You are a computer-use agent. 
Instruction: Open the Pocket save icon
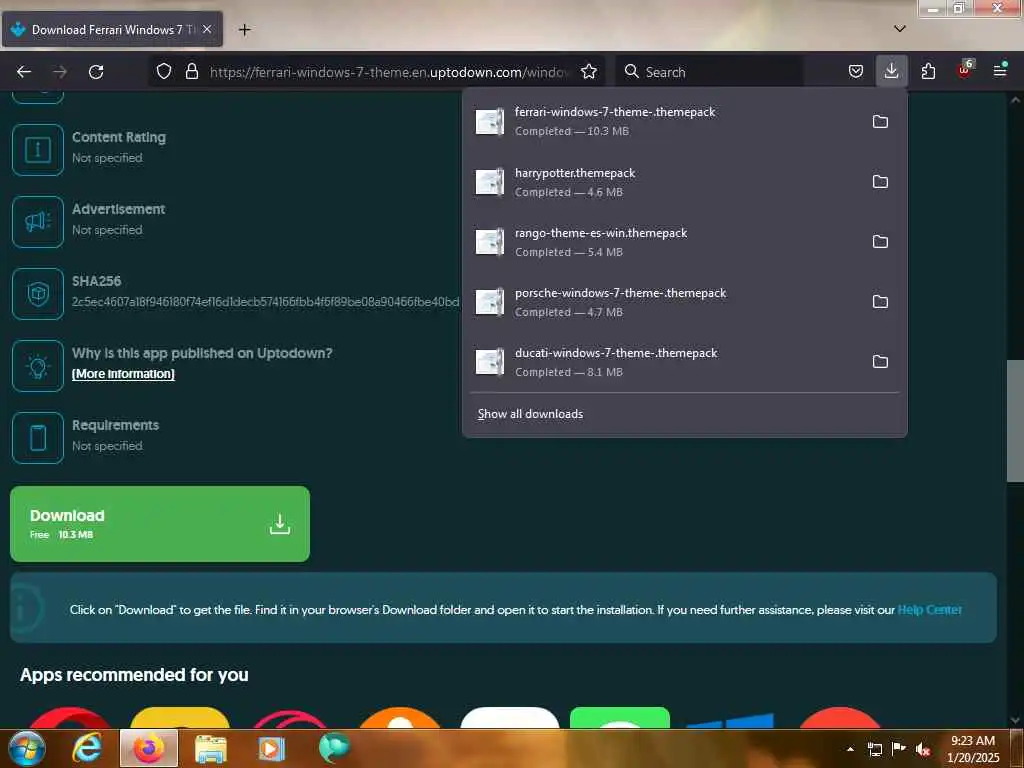856,72
